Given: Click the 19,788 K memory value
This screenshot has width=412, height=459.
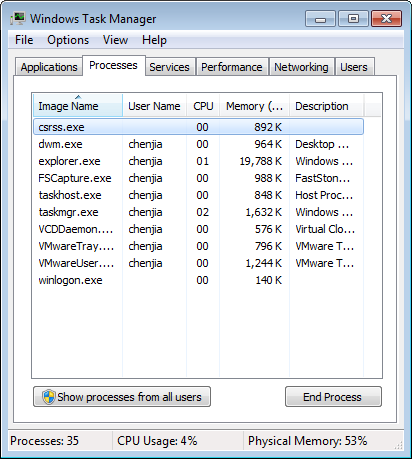Looking at the screenshot, I should point(261,161).
